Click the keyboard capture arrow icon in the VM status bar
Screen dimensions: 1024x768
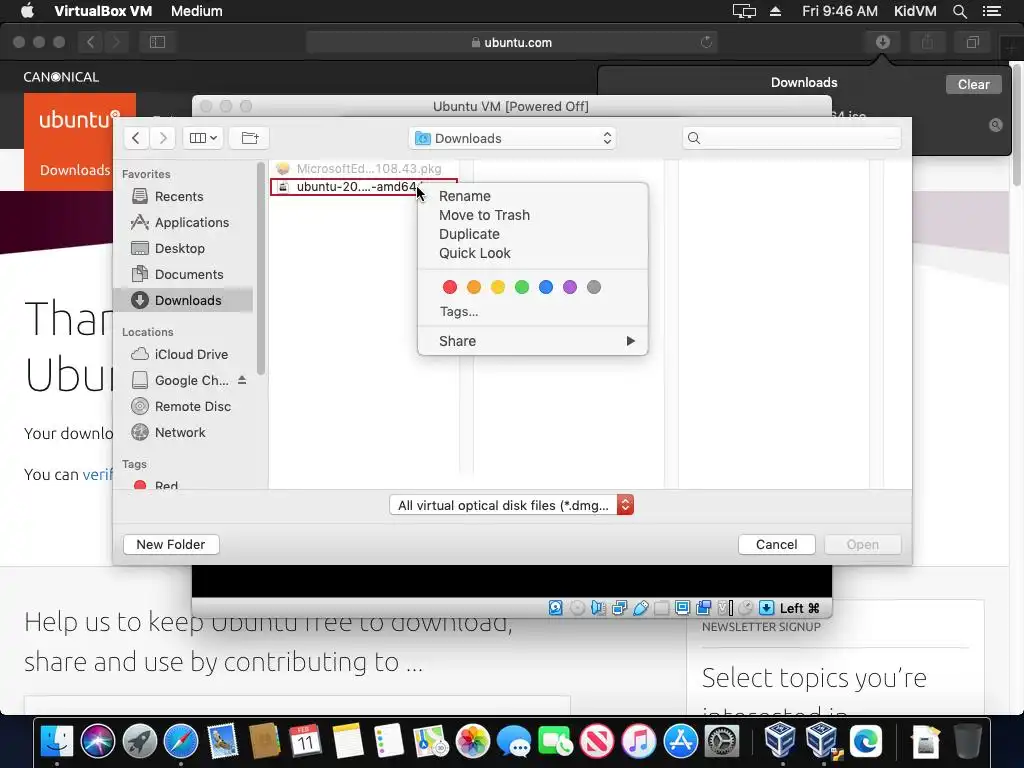(x=767, y=608)
